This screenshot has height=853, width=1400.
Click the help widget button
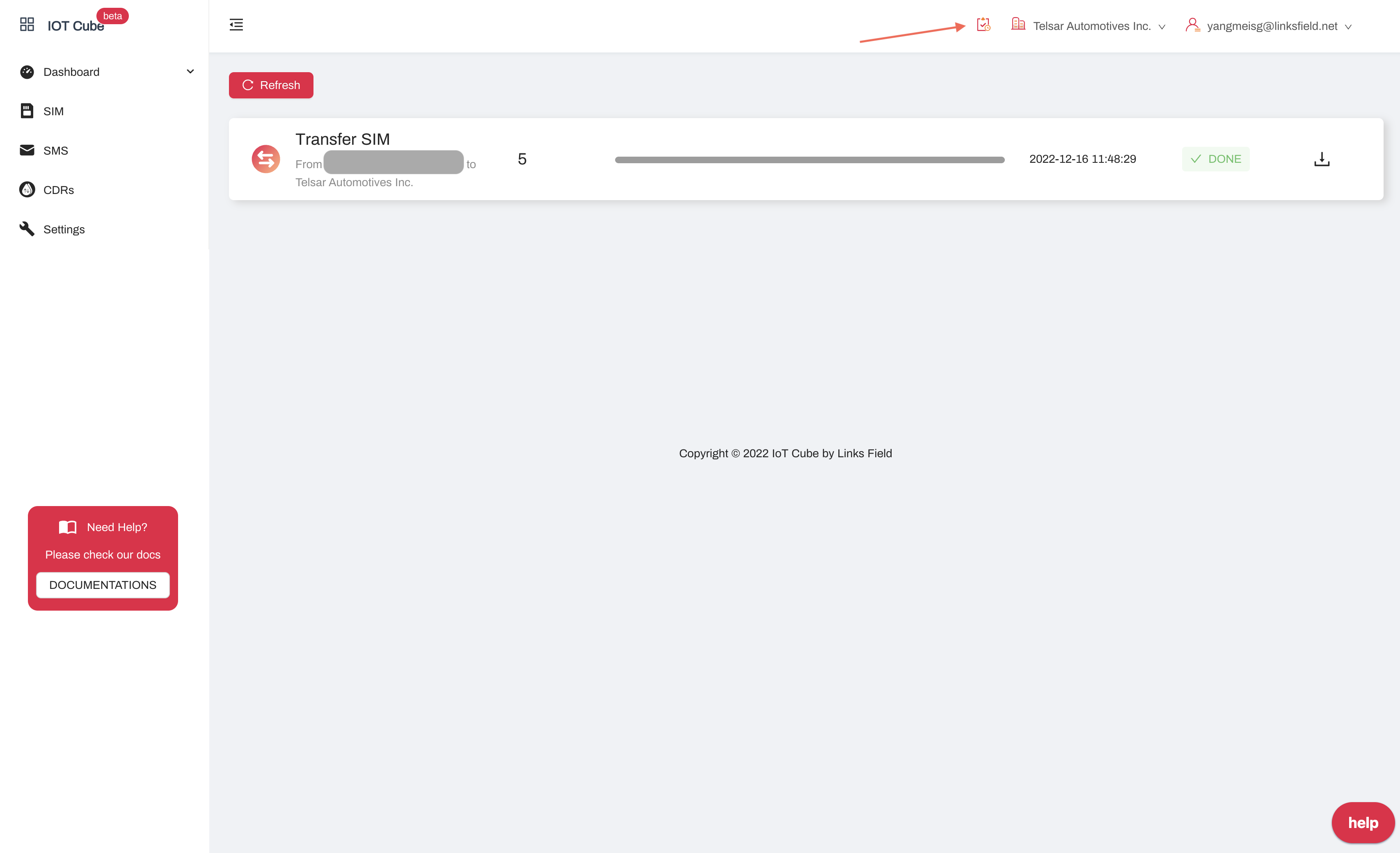[1362, 822]
